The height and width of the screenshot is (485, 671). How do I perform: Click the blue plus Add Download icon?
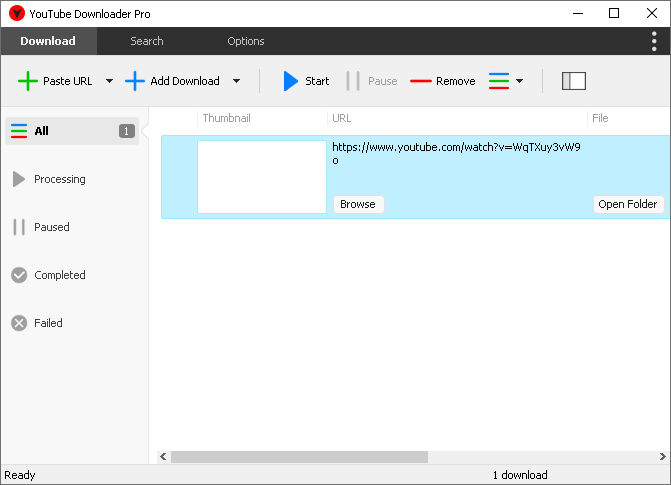[135, 81]
